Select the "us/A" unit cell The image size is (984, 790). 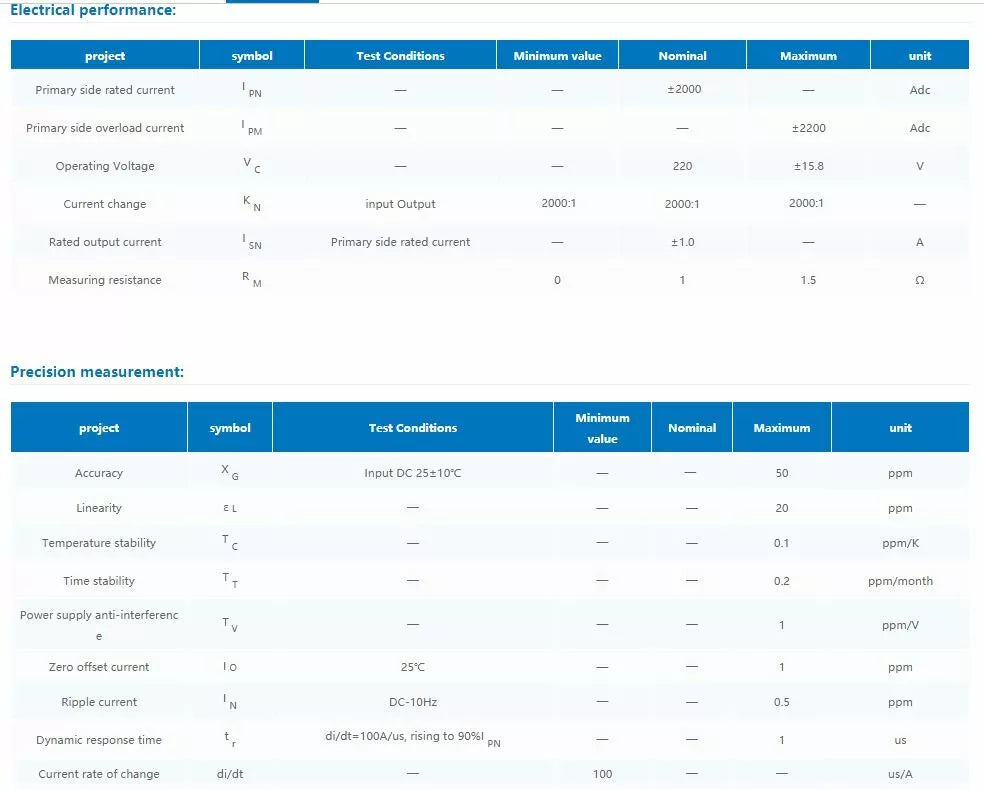pos(900,774)
